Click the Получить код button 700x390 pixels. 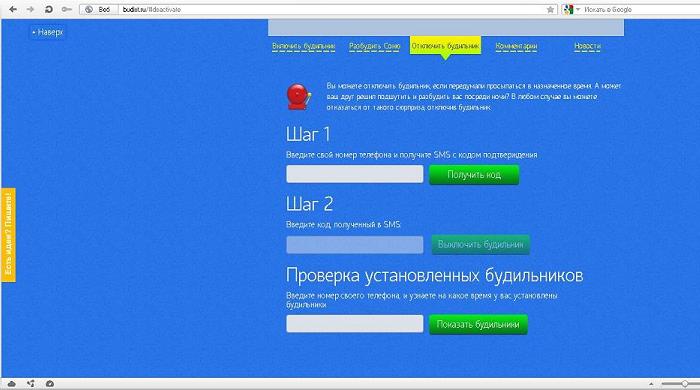click(474, 174)
